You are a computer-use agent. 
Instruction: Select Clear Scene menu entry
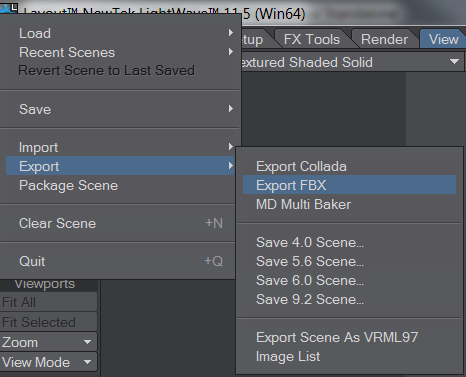coord(121,223)
